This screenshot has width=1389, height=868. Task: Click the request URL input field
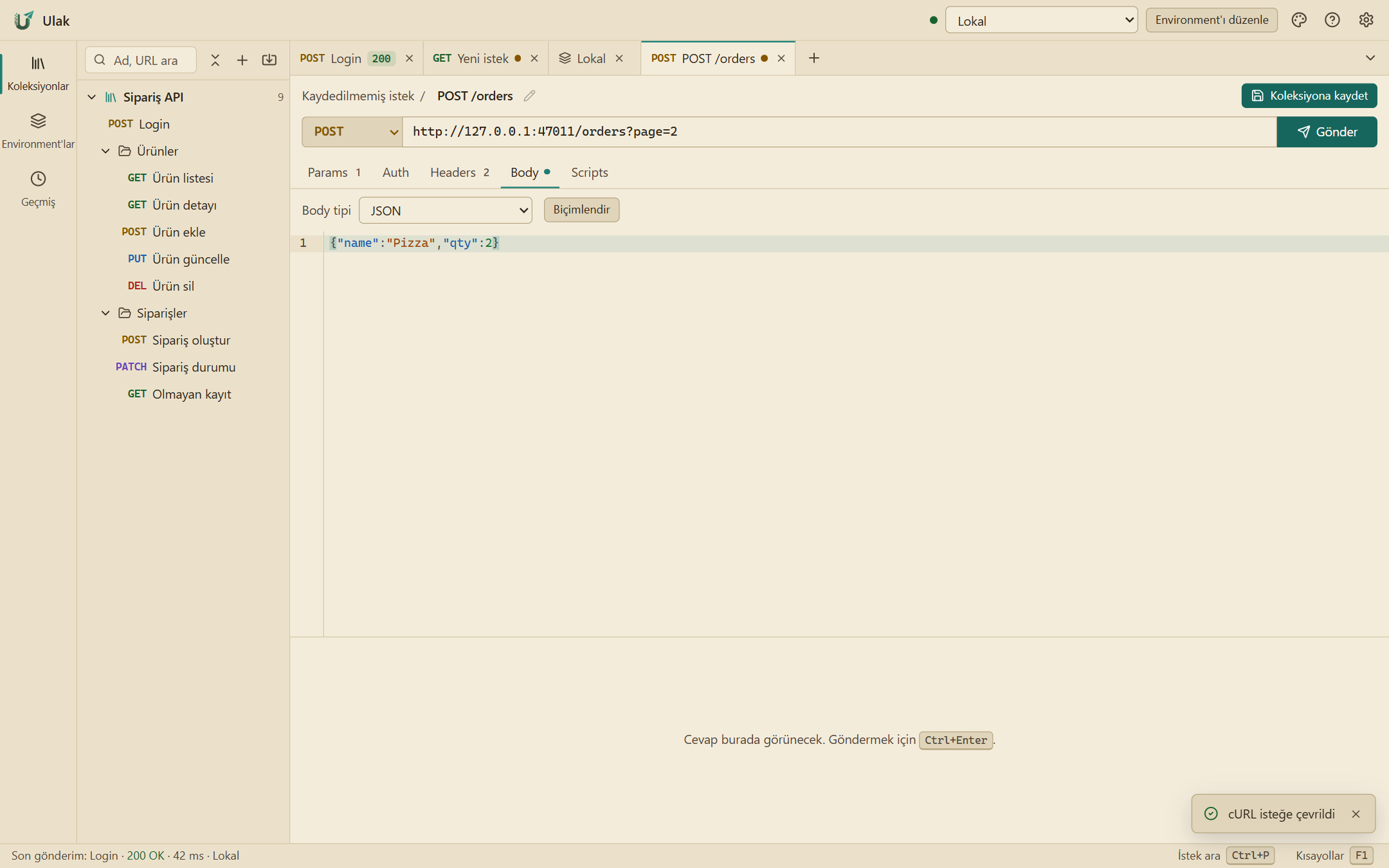point(839,132)
